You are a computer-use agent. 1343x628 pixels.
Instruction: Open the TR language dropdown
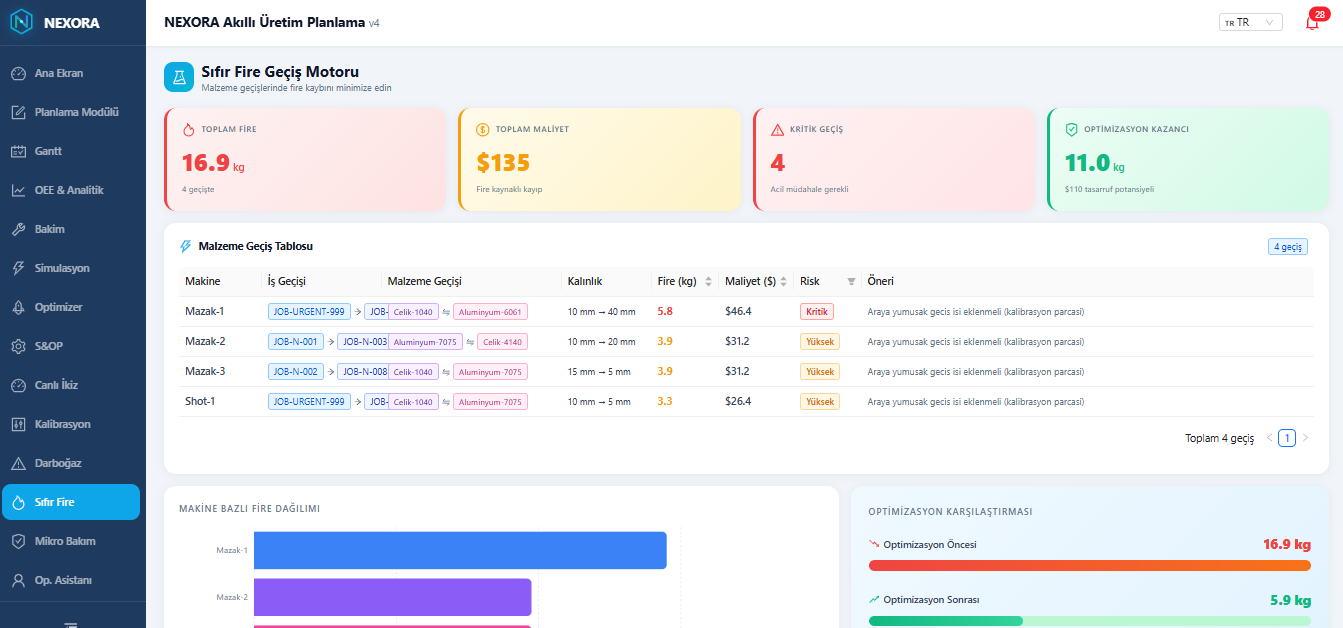click(x=1250, y=22)
